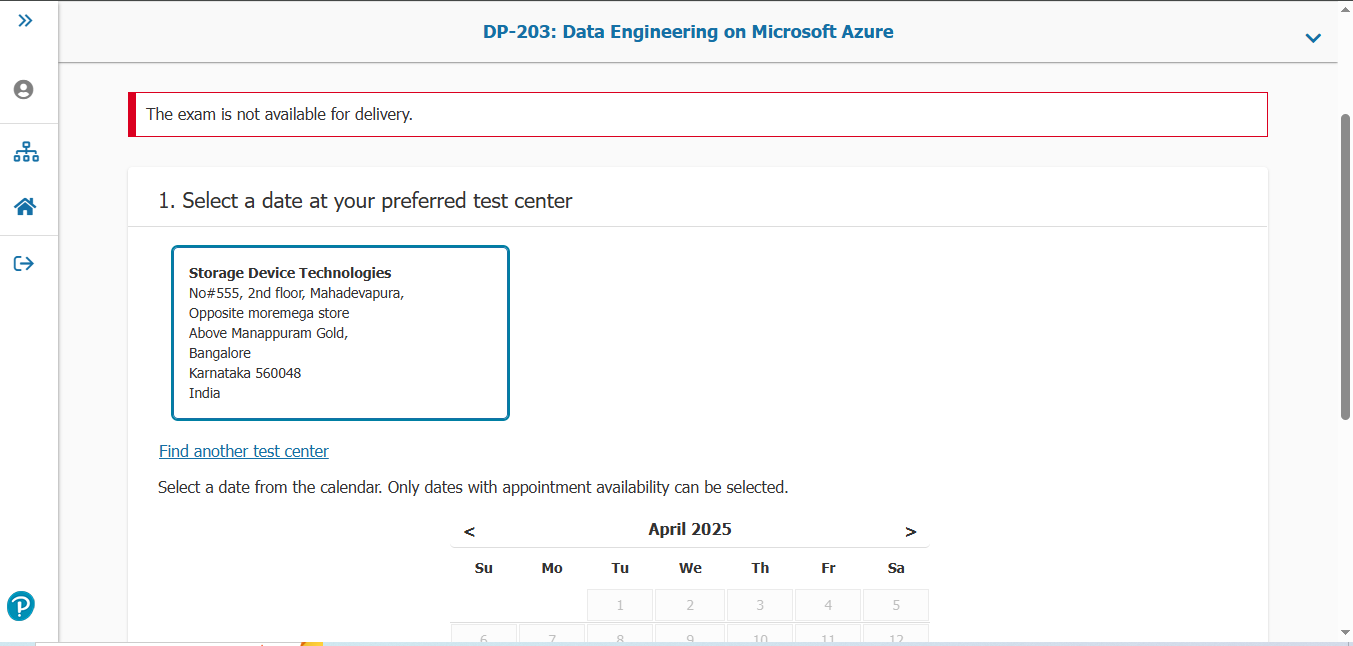Expand the exam details dropdown at top right
Viewport: 1353px width, 646px height.
(x=1313, y=37)
